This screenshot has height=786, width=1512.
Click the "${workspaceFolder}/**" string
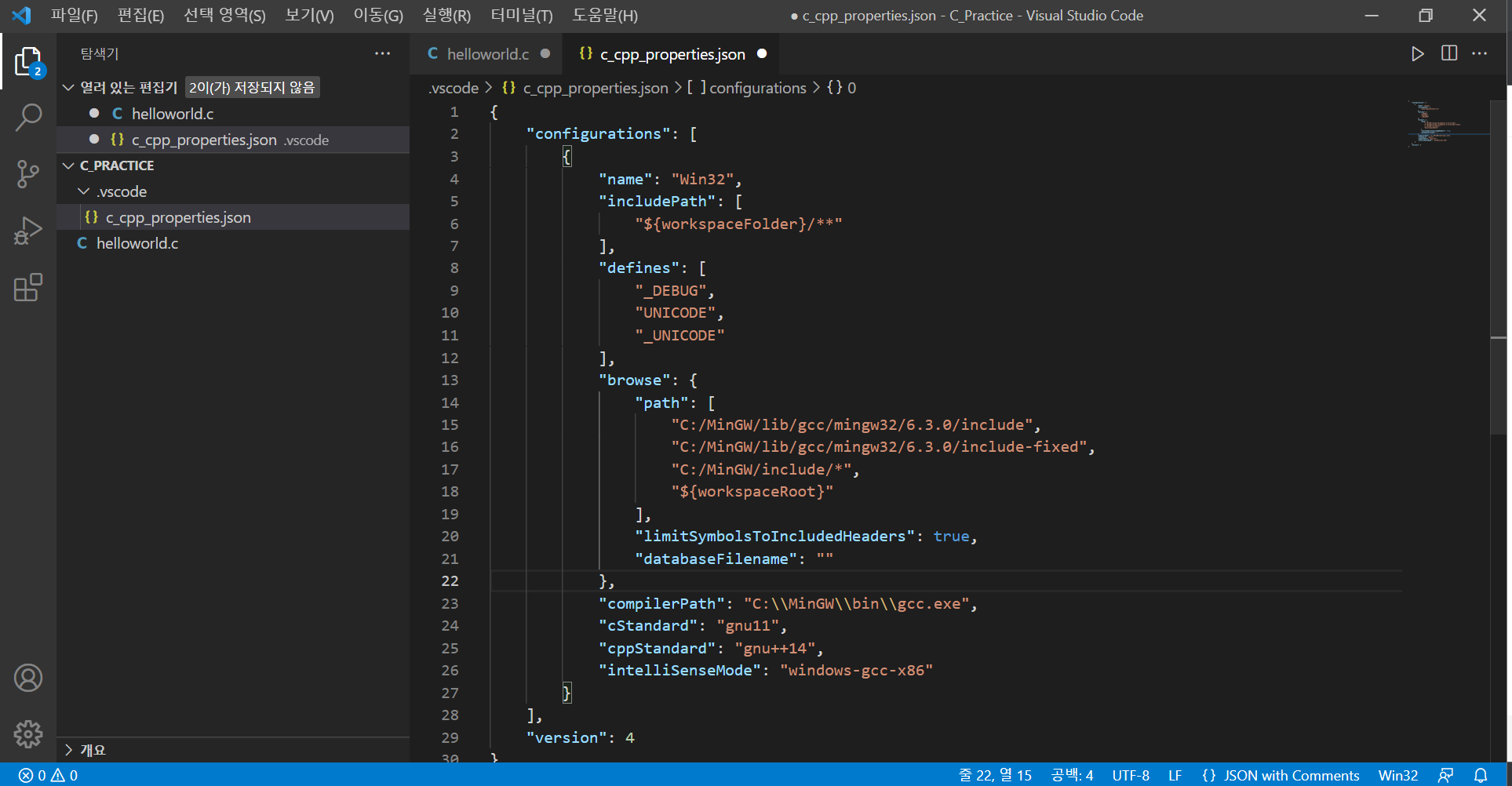738,224
